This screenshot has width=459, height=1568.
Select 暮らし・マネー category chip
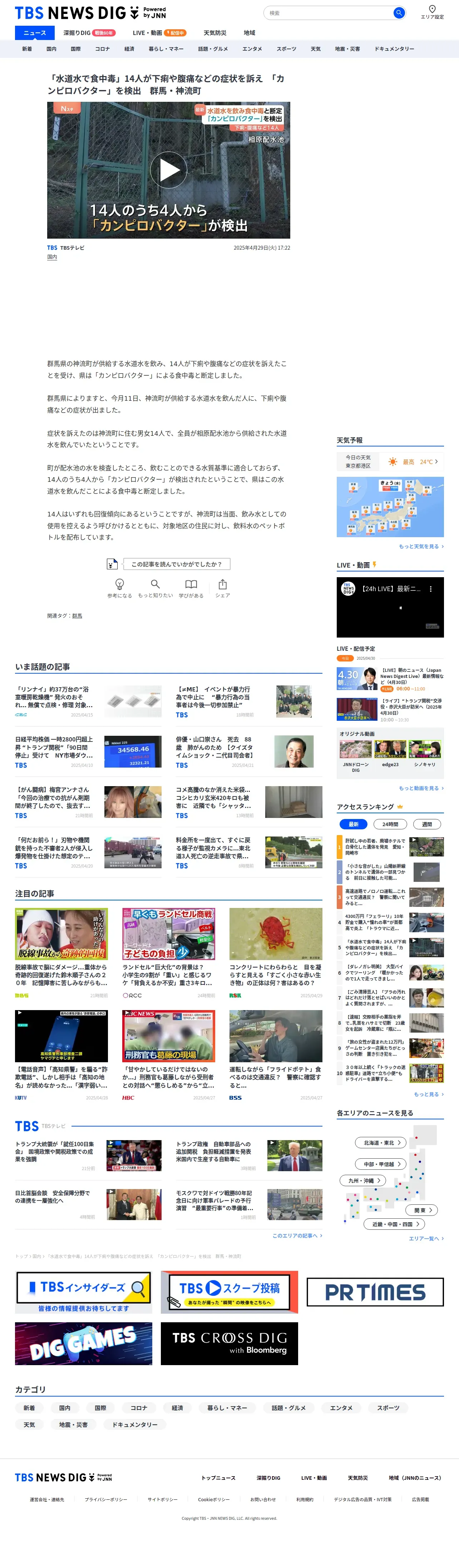click(x=227, y=1407)
